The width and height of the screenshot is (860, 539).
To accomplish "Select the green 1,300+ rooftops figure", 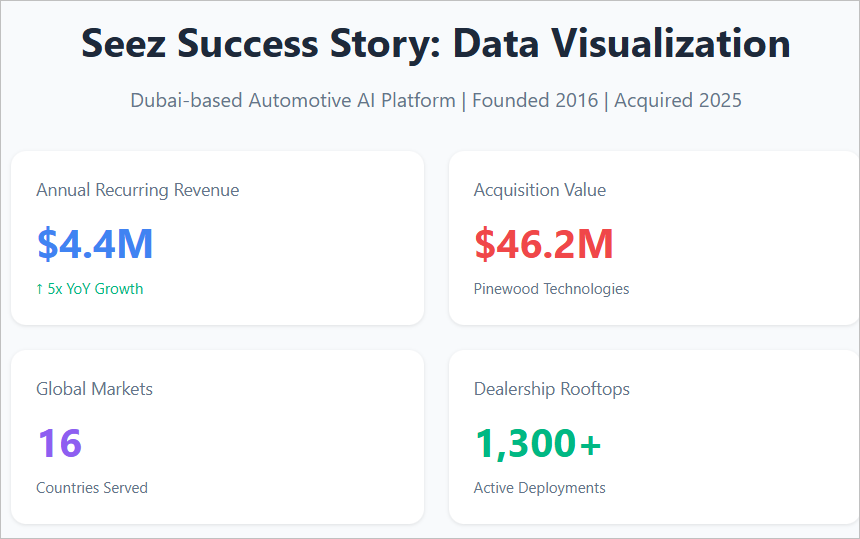I will tap(538, 443).
